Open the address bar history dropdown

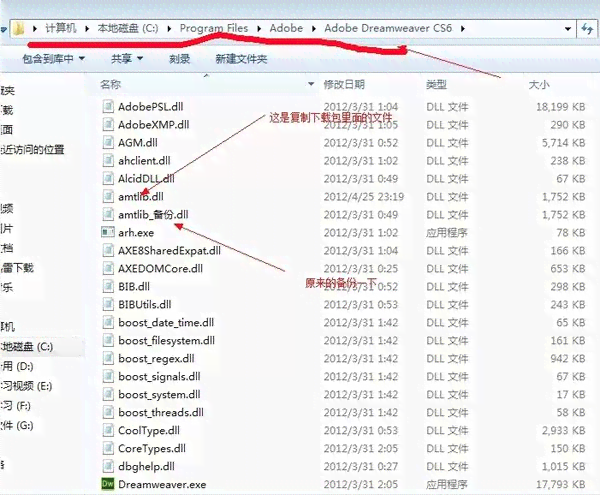(568, 29)
